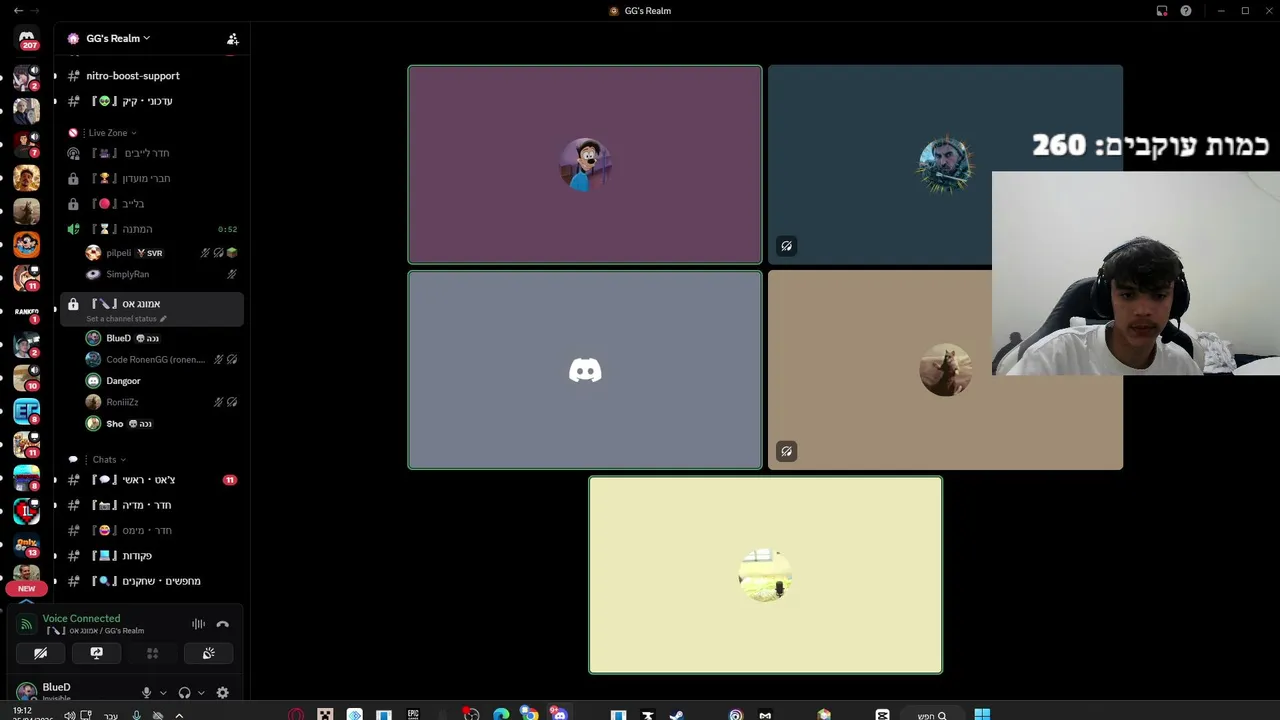Mute microphone next to BlueD
The width and height of the screenshot is (1280, 720).
[146, 692]
